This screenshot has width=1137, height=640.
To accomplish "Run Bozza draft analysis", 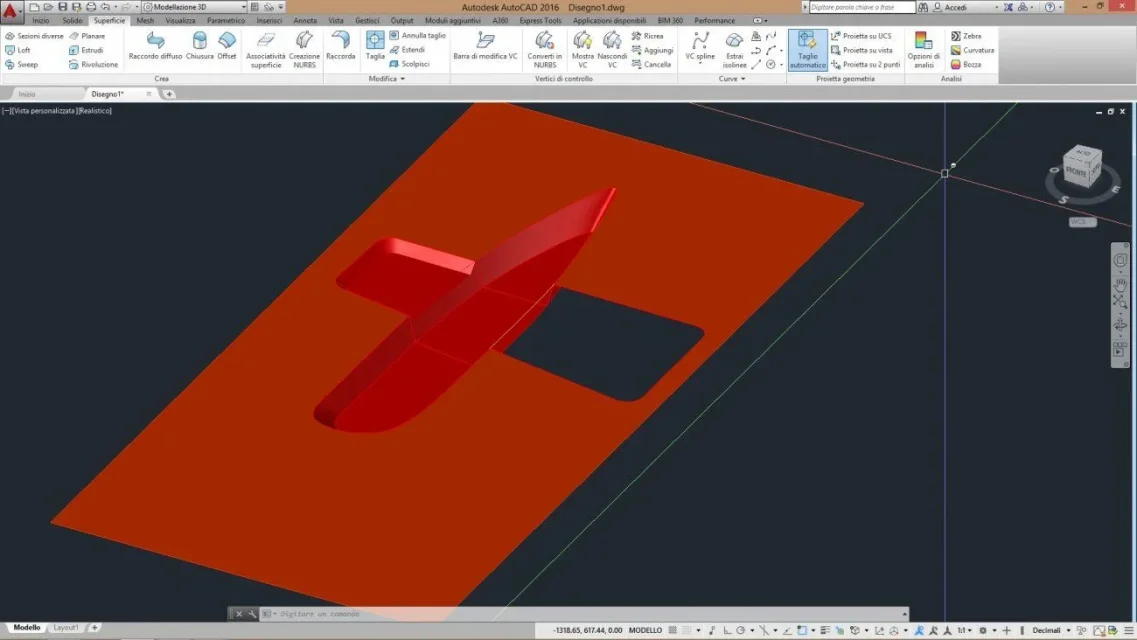I will point(966,65).
